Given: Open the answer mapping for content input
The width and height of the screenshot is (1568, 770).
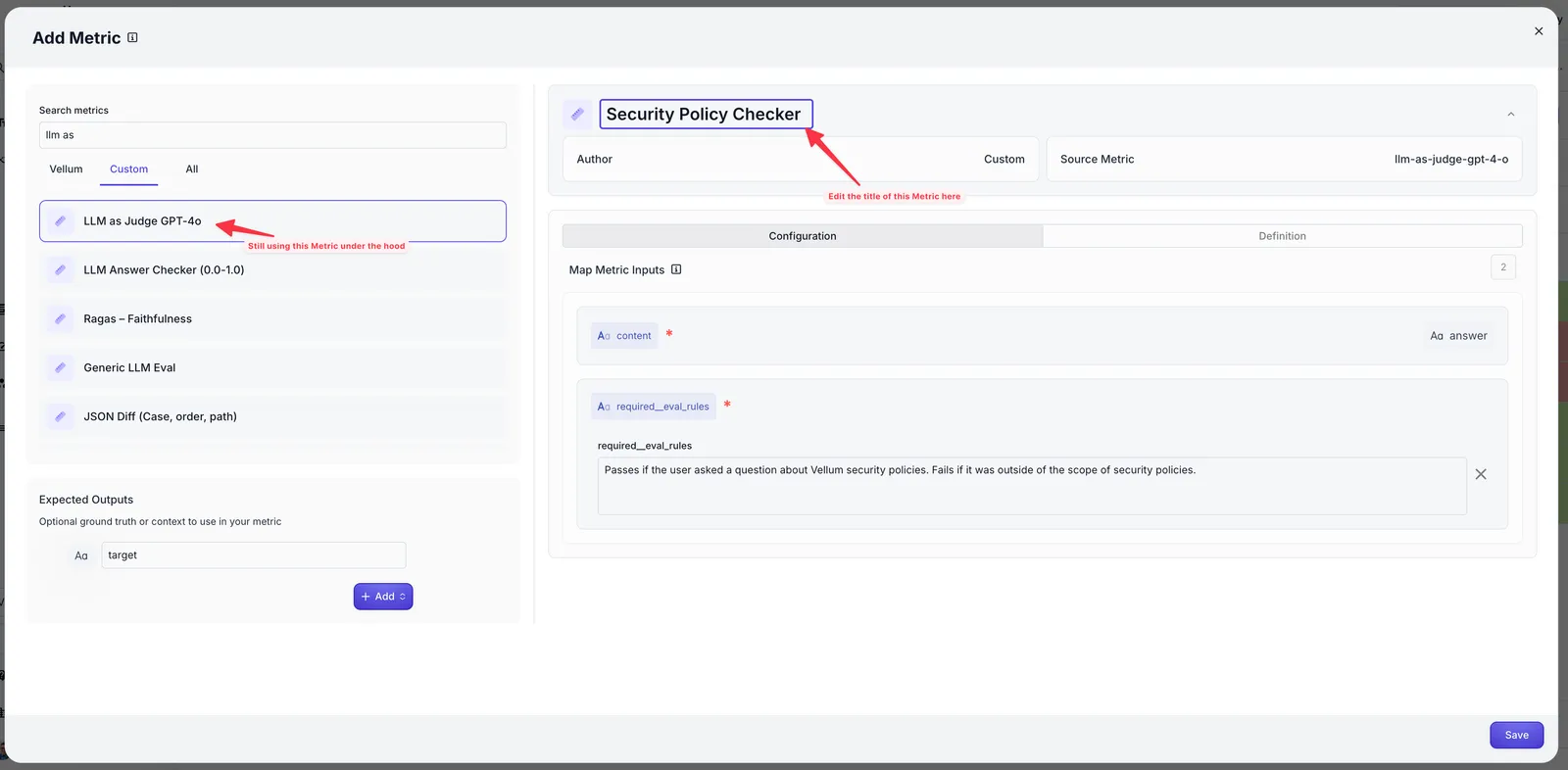Looking at the screenshot, I should (1458, 336).
